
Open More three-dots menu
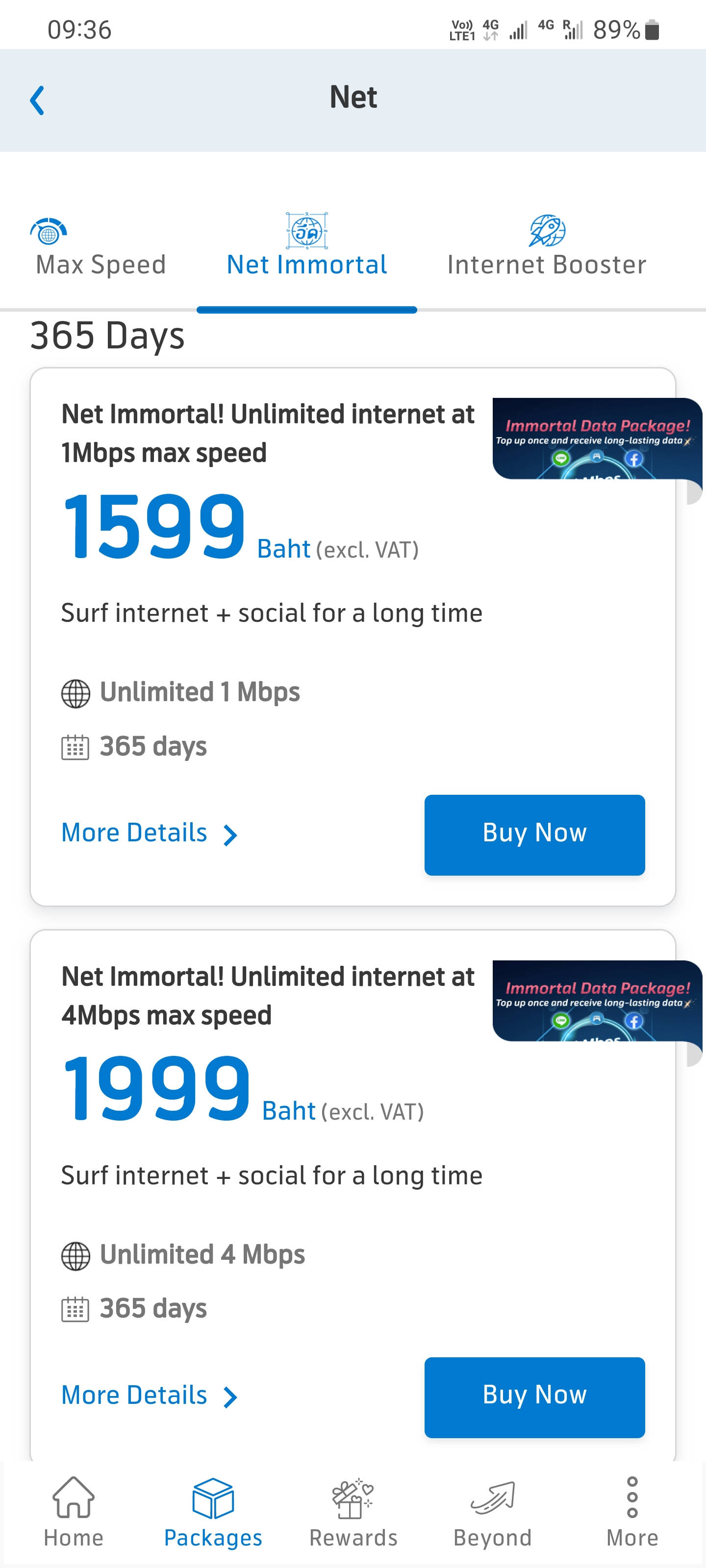point(632,1497)
